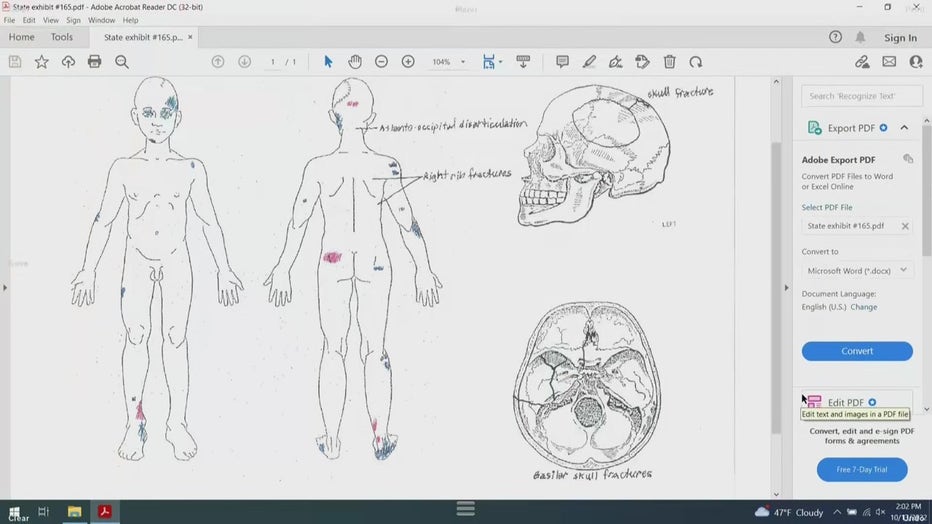Image resolution: width=932 pixels, height=524 pixels.
Task: Click the Change document language link
Action: (x=863, y=307)
